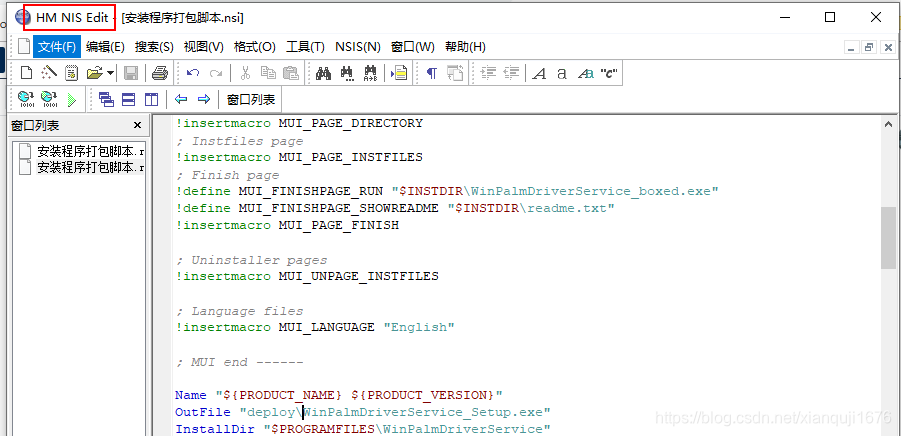This screenshot has width=901, height=436.
Task: Toggle word wrap icon
Action: 455,73
